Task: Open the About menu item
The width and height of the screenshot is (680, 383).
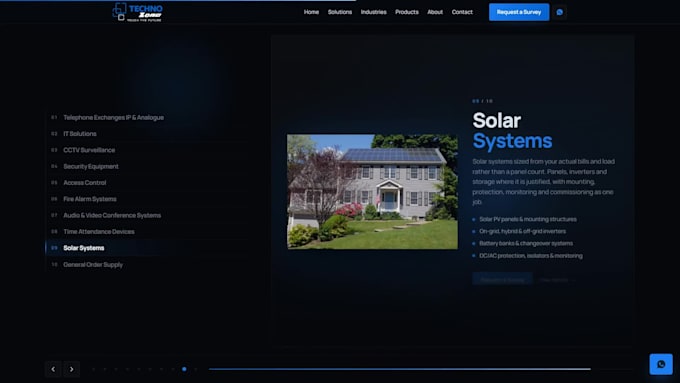Action: pyautogui.click(x=435, y=12)
